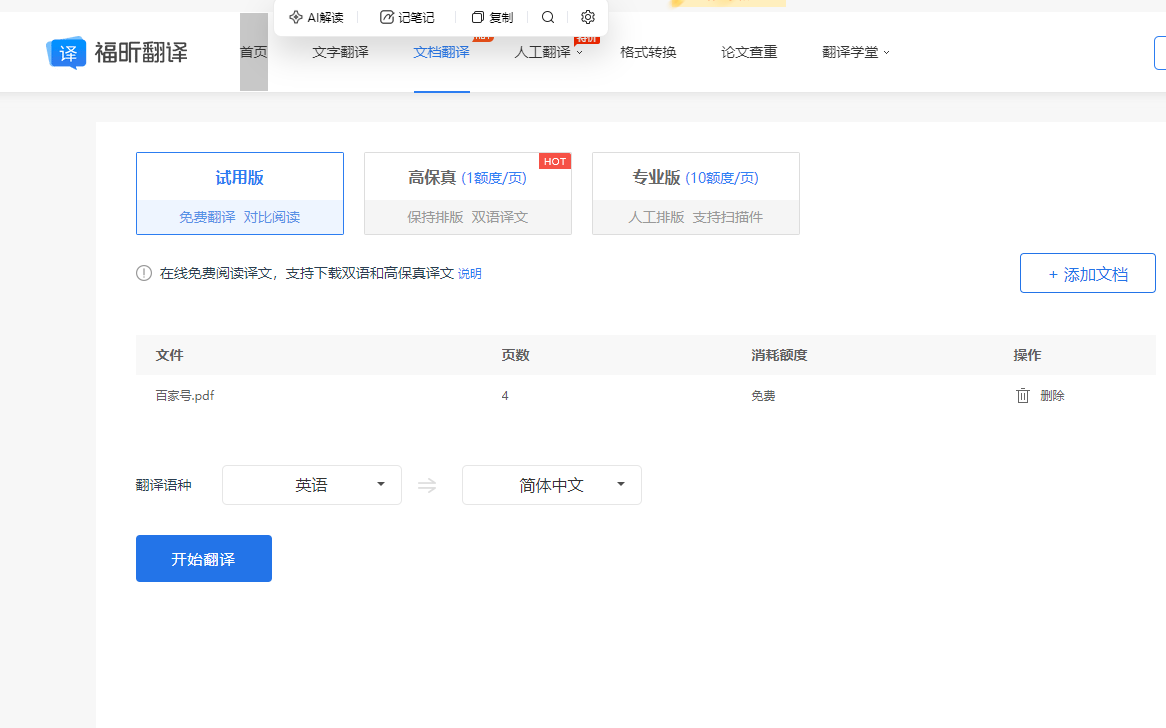Image resolution: width=1166 pixels, height=728 pixels.
Task: Click the 操作 column header
Action: tap(1027, 355)
